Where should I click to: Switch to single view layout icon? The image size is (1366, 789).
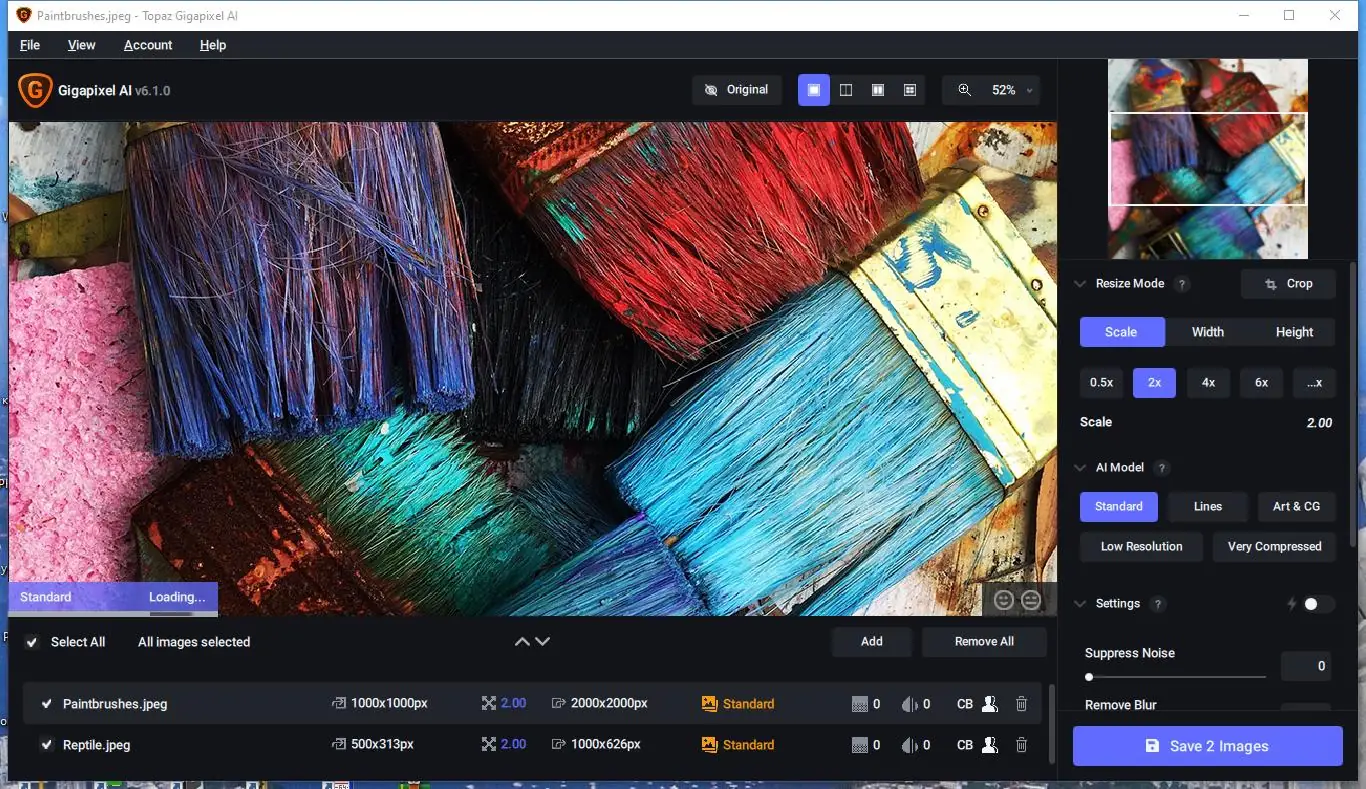814,90
